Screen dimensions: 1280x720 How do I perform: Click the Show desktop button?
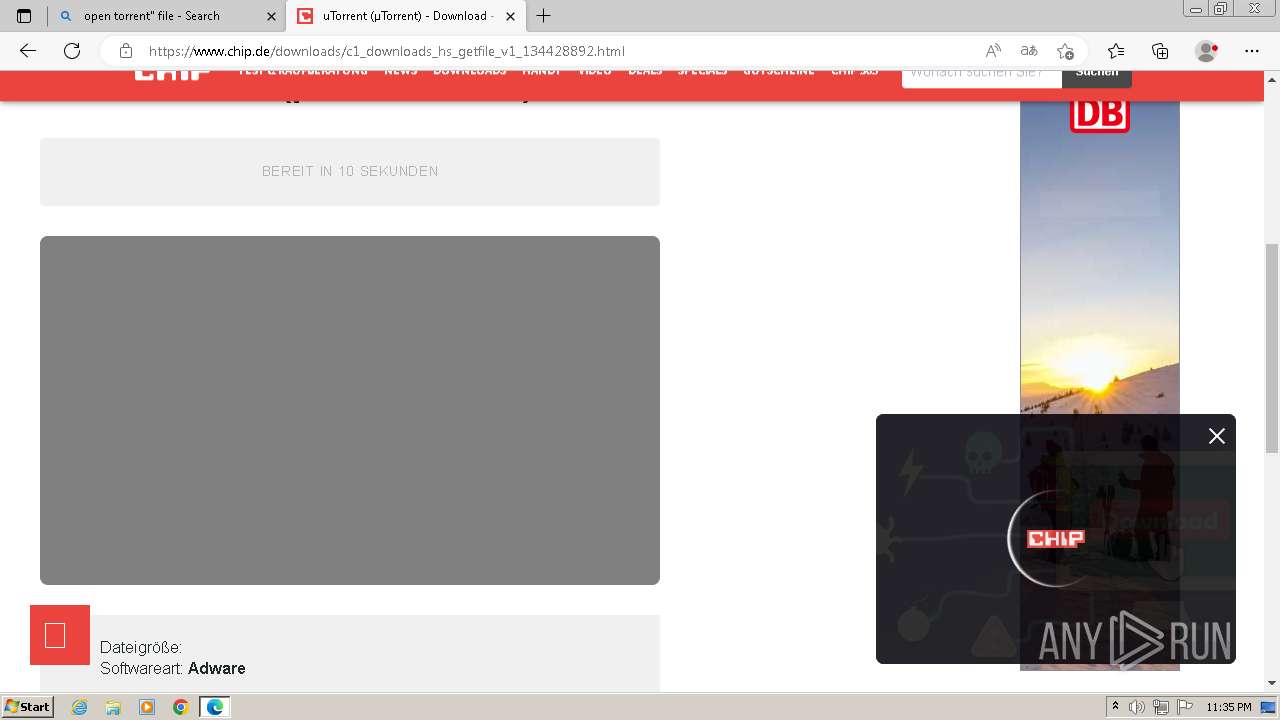tap(1269, 707)
